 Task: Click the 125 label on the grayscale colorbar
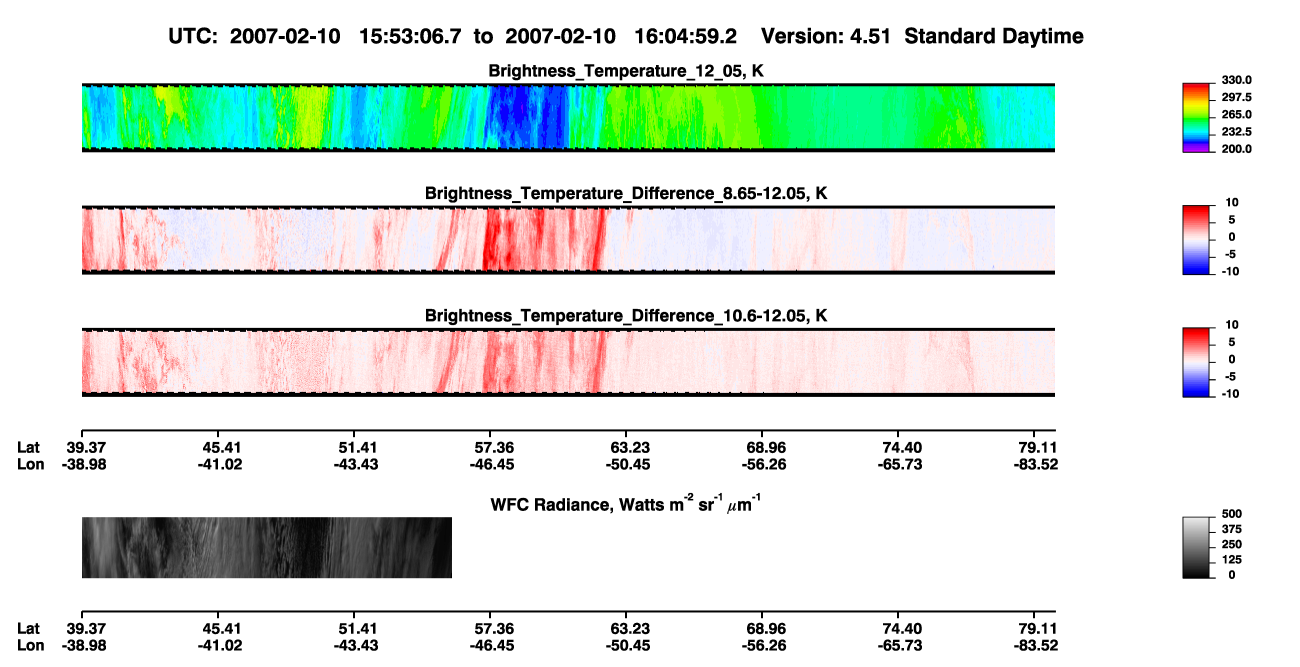[1231, 560]
